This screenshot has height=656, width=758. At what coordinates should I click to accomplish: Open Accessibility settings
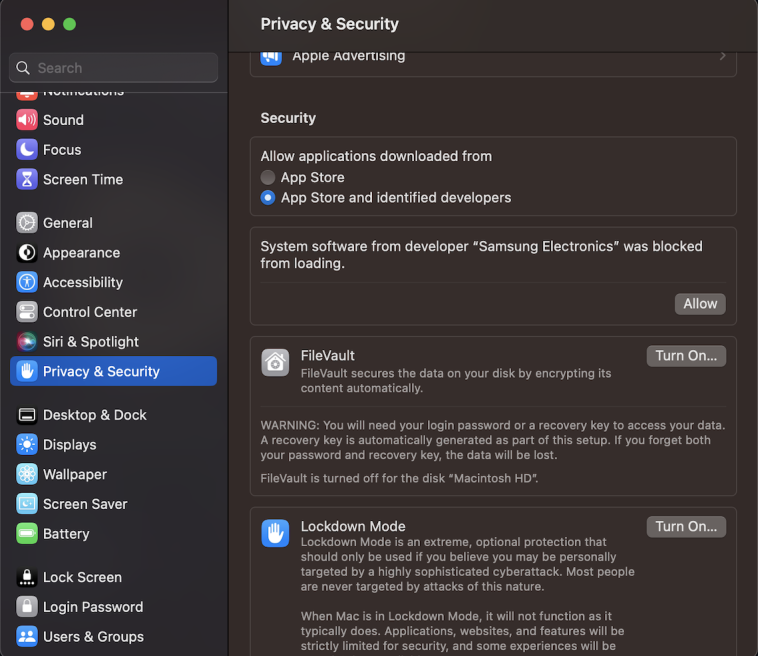coord(83,282)
